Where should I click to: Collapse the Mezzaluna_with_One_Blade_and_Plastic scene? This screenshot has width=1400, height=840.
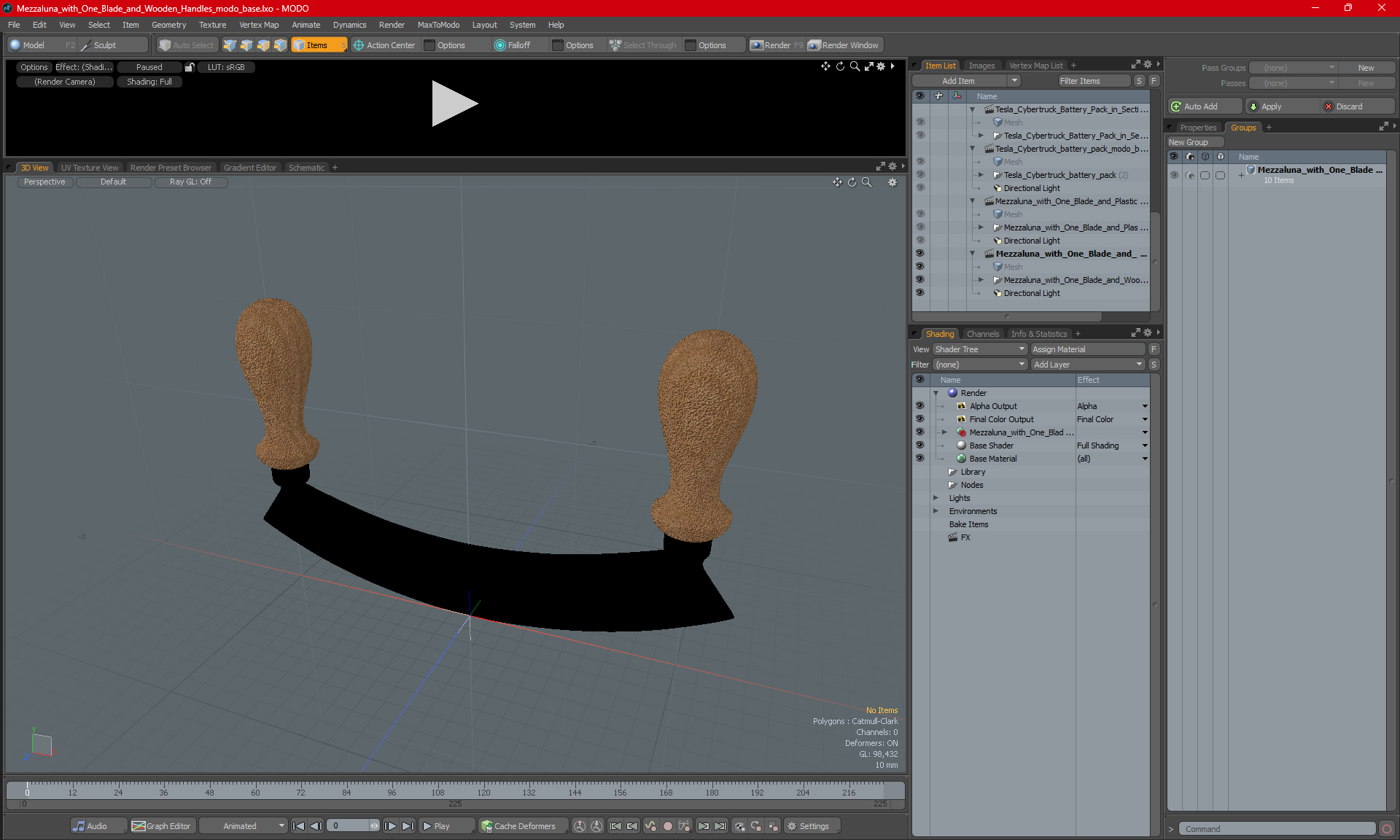pos(972,201)
